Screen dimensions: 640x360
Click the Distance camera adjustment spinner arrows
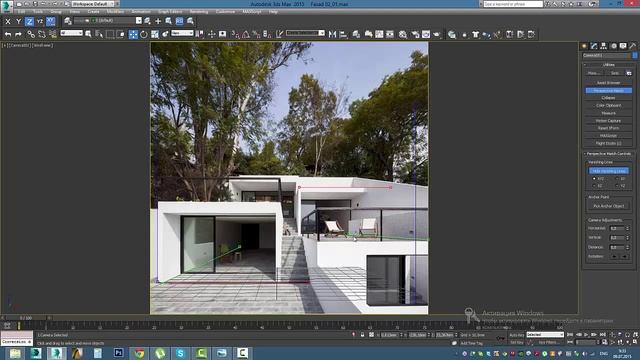pos(627,247)
